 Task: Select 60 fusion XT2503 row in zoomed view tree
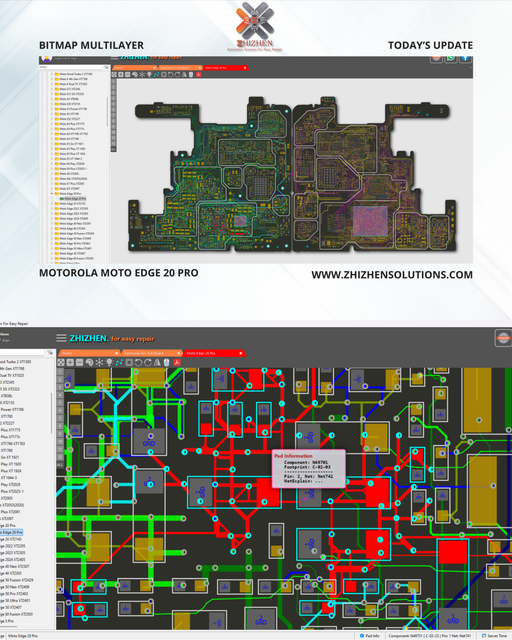[16, 614]
